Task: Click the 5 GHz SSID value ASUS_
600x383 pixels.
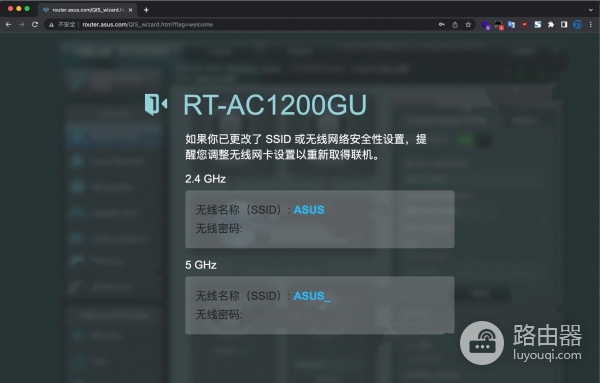Action: coord(312,296)
